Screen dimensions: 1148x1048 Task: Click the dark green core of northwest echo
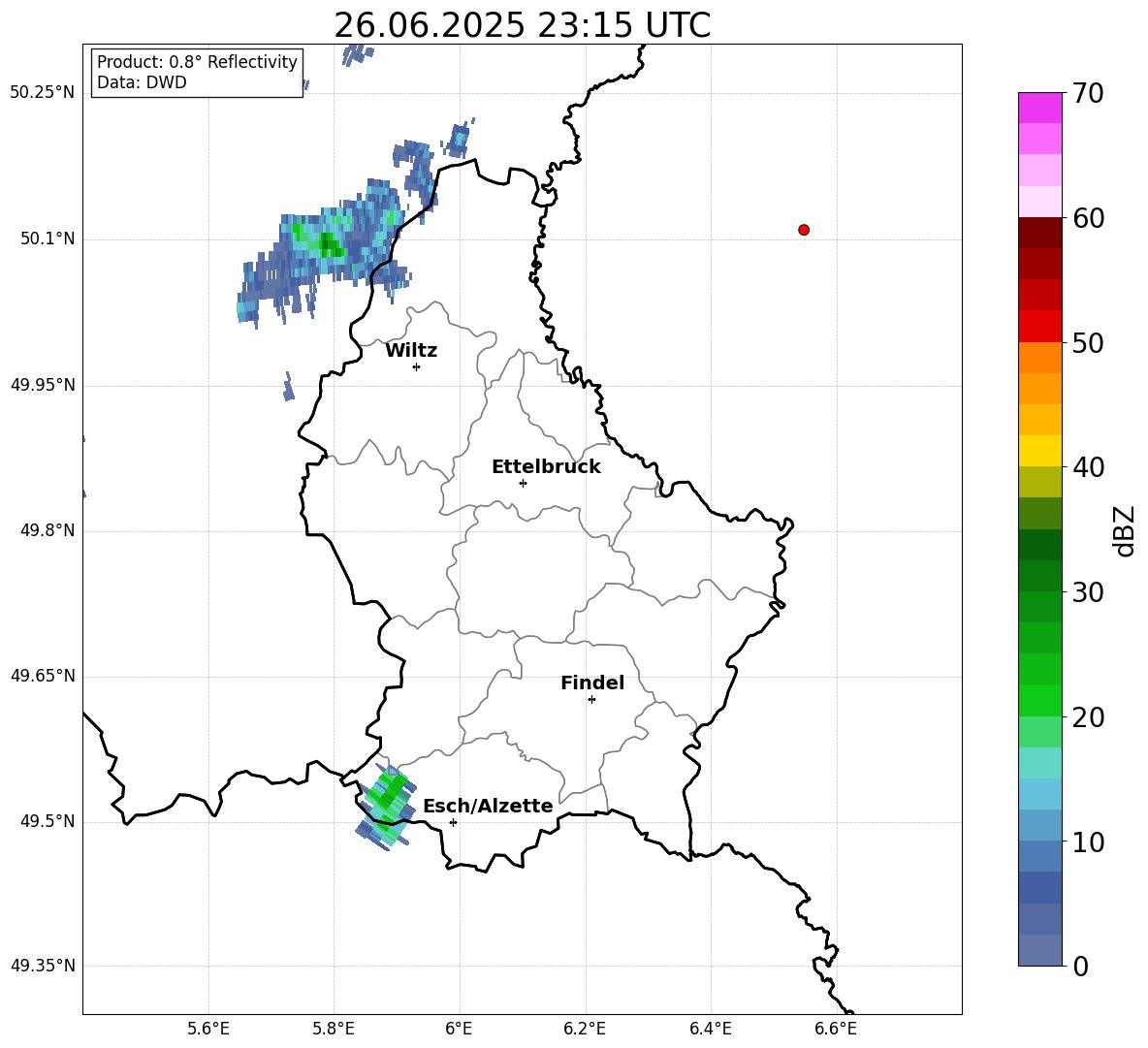click(x=331, y=244)
